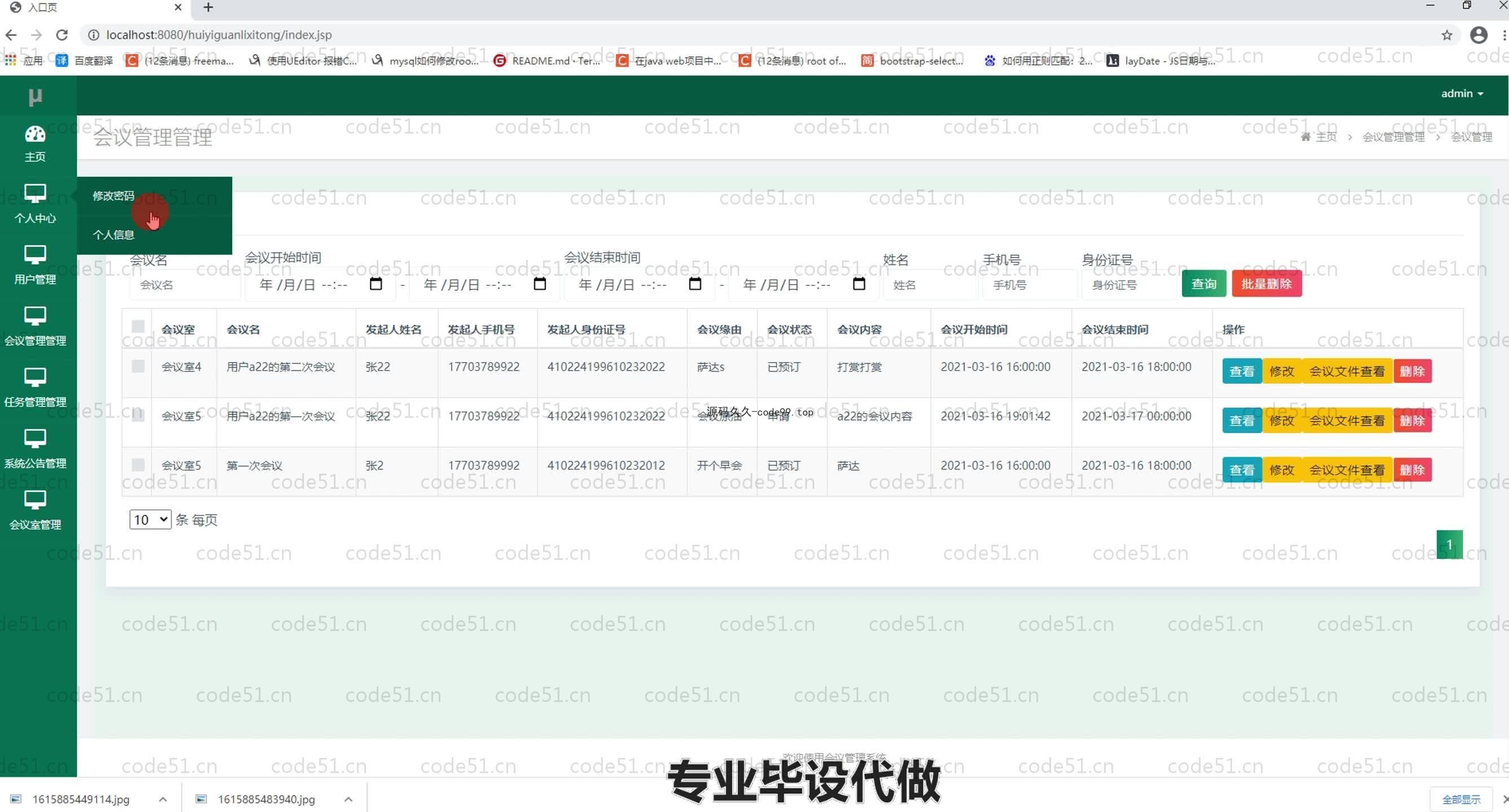Open 系统公告管理 sidebar icon

click(34, 439)
